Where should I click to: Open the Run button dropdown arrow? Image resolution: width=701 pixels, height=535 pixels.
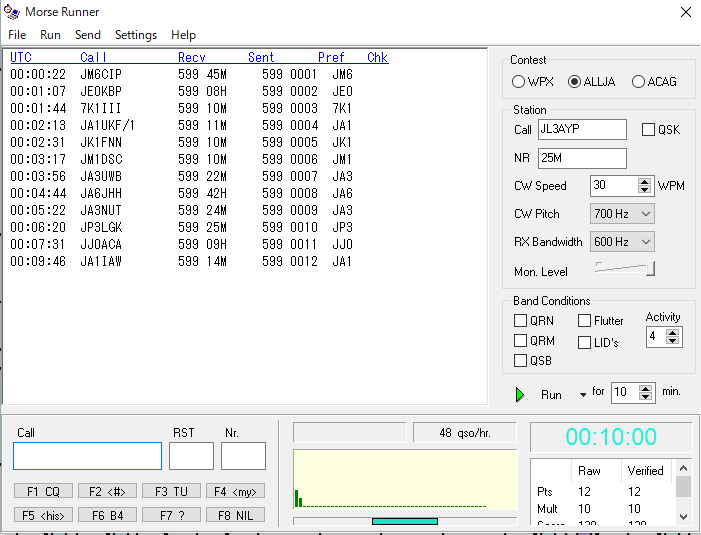pos(583,395)
